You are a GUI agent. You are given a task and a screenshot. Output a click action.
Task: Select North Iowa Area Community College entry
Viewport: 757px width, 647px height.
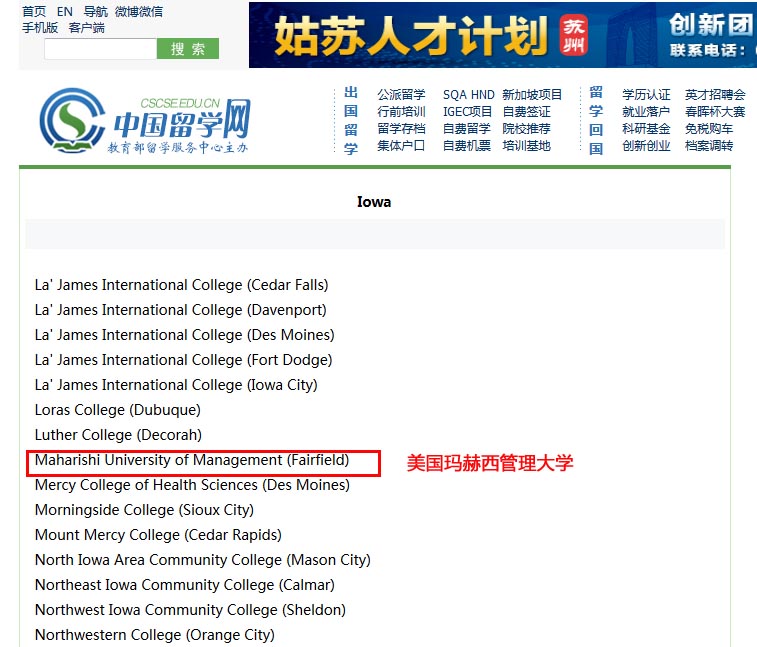pos(203,560)
